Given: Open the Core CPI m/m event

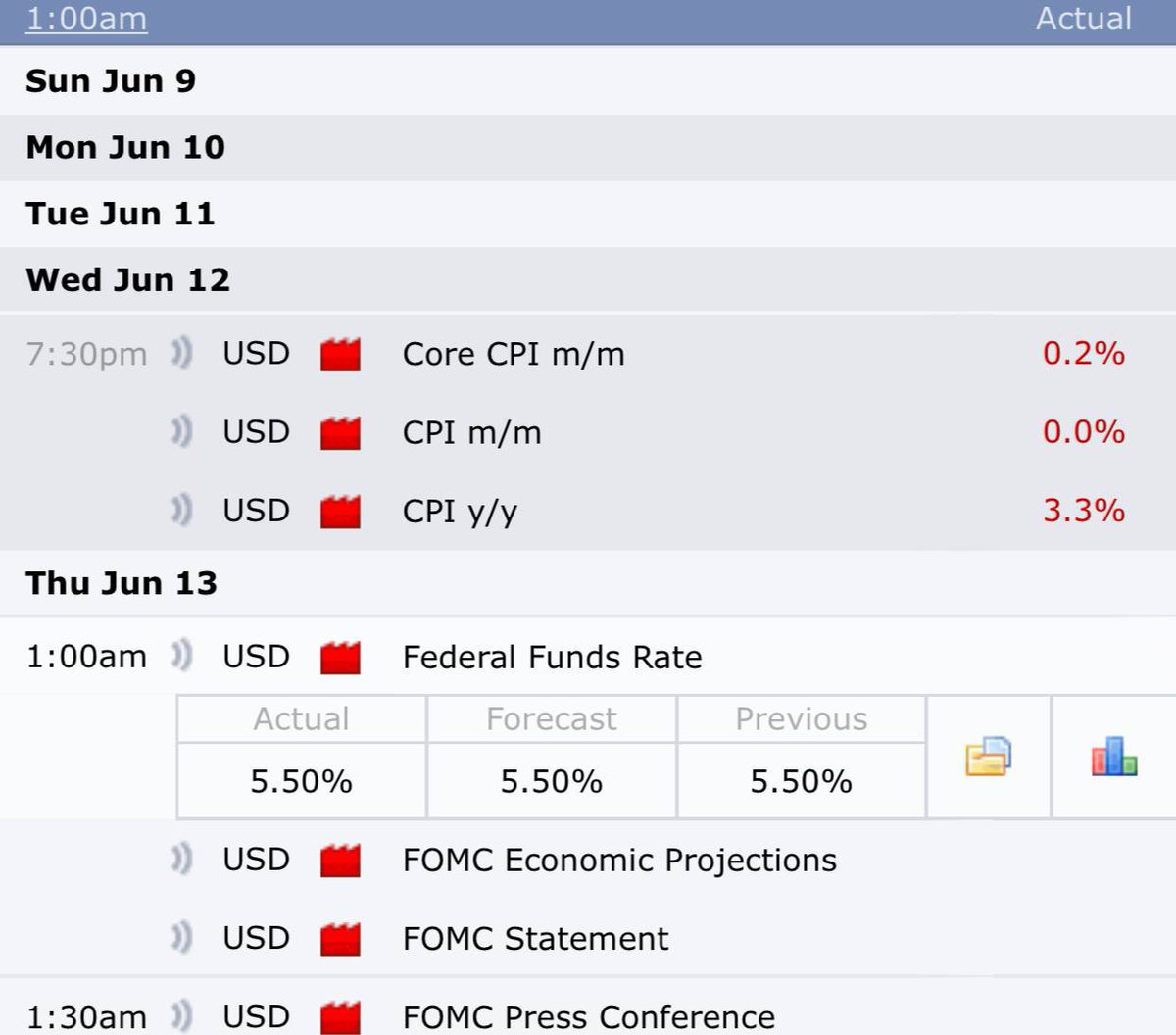Looking at the screenshot, I should (514, 354).
